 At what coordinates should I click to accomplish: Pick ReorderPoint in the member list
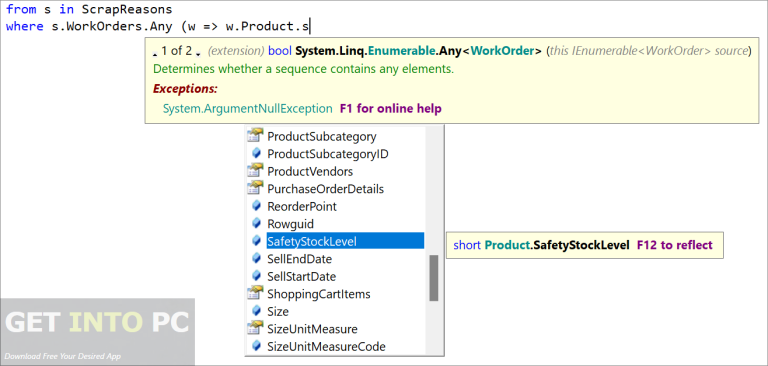(x=302, y=206)
